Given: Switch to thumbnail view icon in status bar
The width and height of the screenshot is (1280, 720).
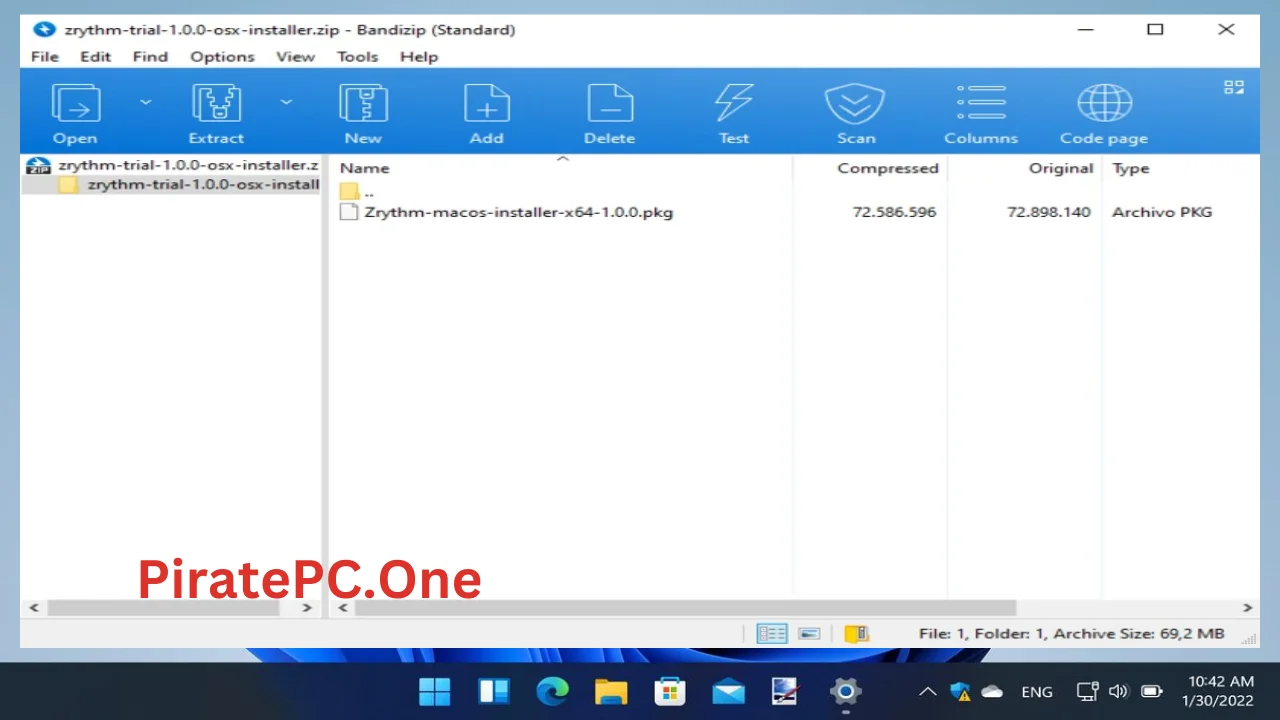Looking at the screenshot, I should [810, 634].
